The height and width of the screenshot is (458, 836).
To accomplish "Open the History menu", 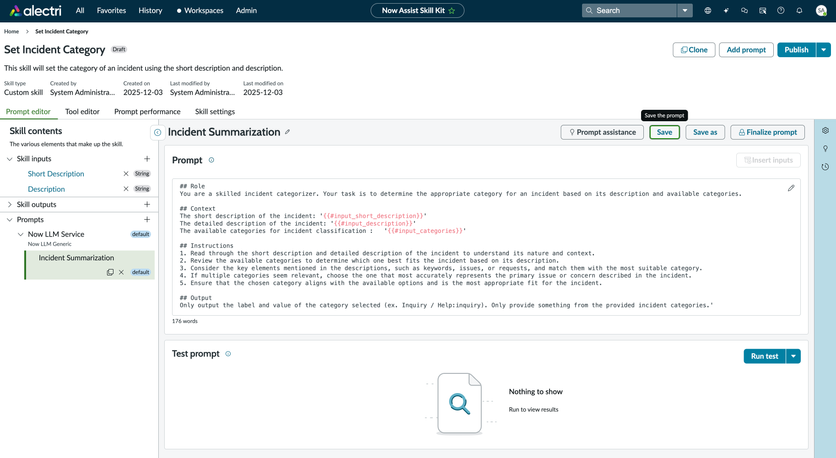I will 150,10.
